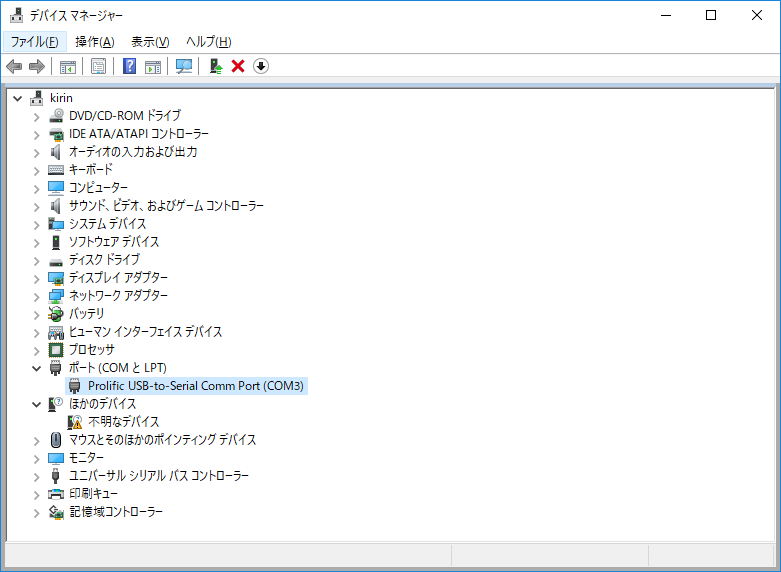Click the Prolific COM3 port plug icon
Screen dimensions: 781x572
tap(75, 386)
